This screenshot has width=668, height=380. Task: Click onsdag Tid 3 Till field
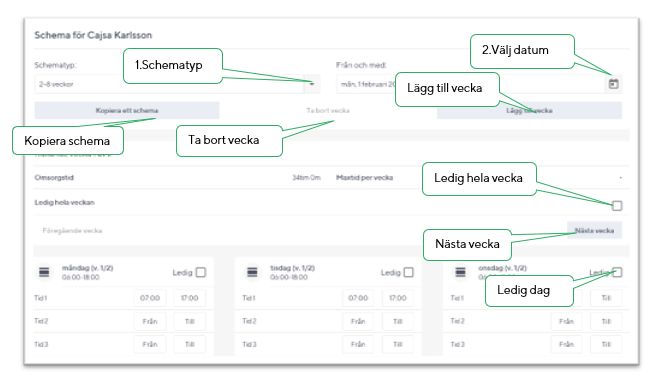tap(606, 344)
